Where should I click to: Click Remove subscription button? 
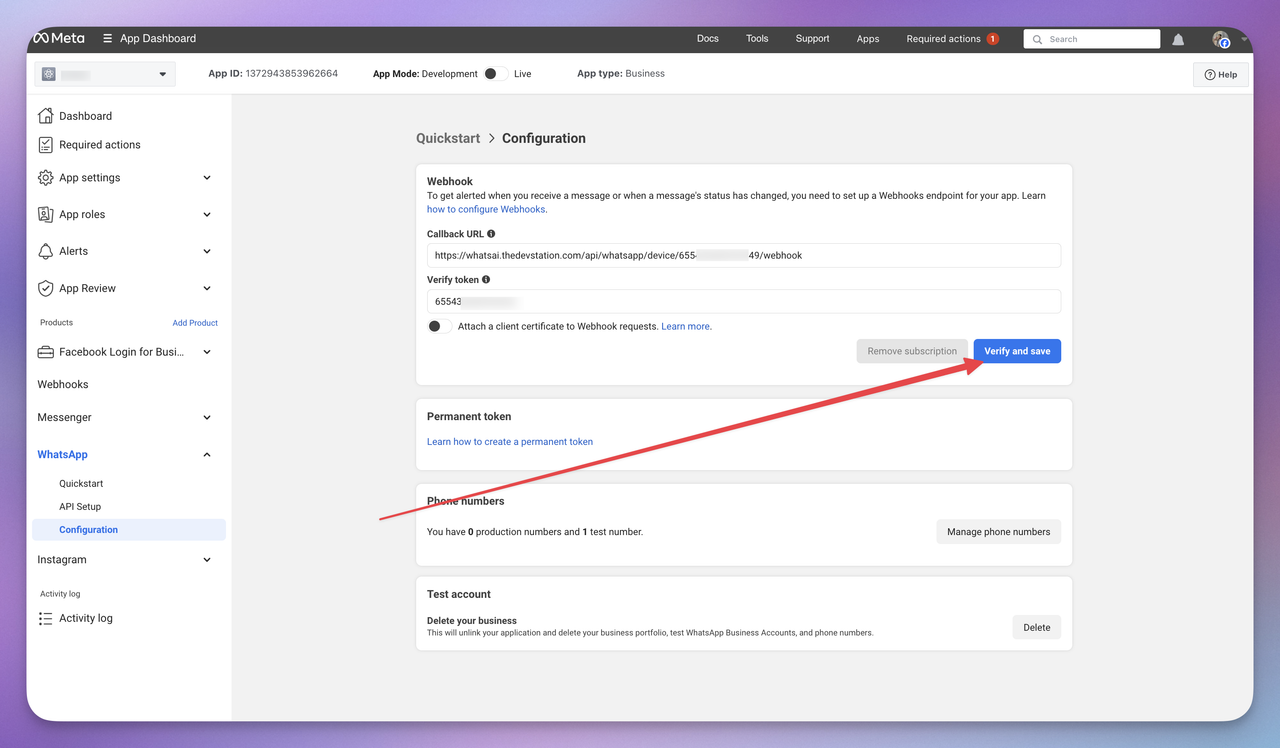coord(912,351)
